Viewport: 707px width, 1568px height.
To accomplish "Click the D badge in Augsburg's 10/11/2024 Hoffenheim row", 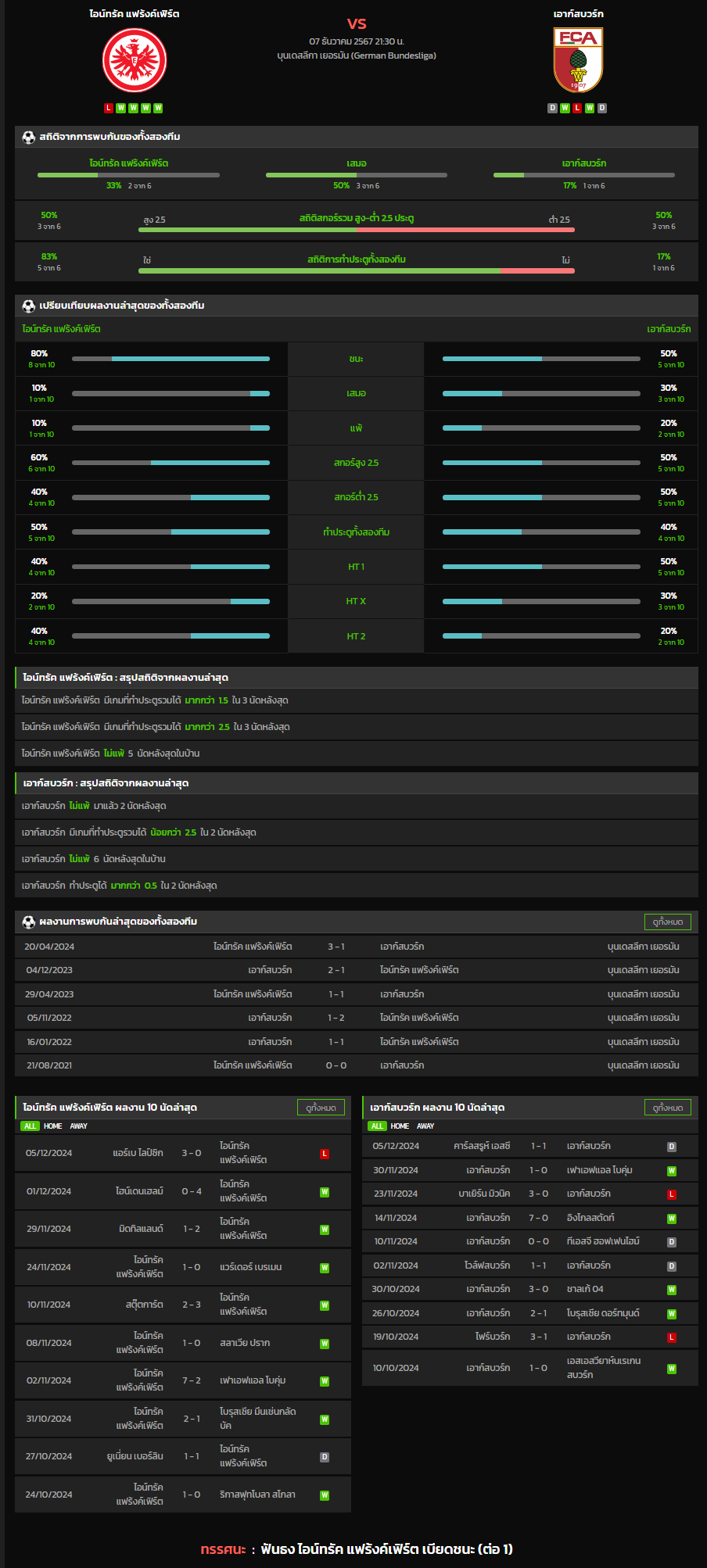I will (x=672, y=1242).
